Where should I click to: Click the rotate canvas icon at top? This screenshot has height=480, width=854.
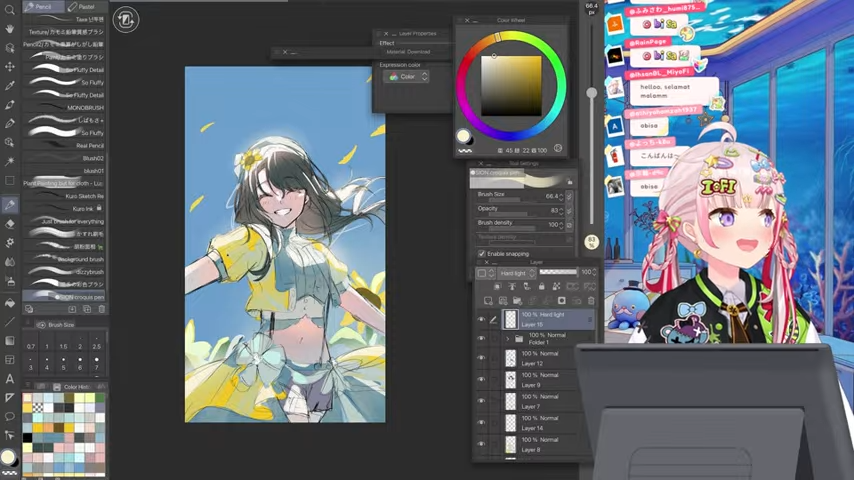pyautogui.click(x=126, y=20)
